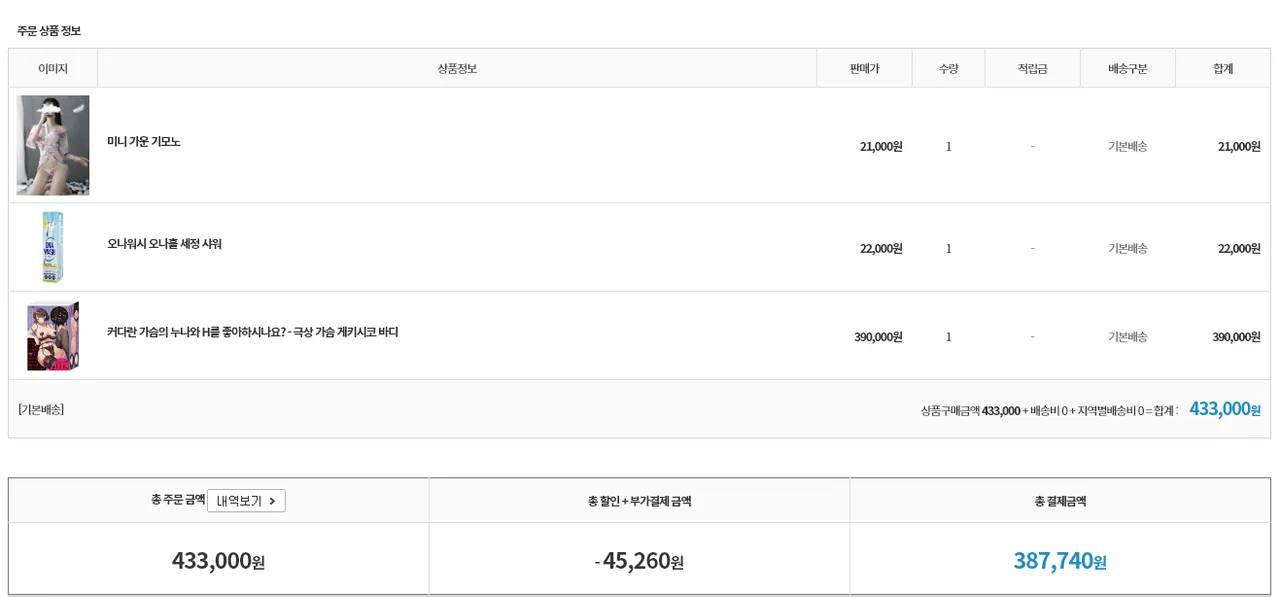Click the 상품정보 column header

click(x=457, y=69)
